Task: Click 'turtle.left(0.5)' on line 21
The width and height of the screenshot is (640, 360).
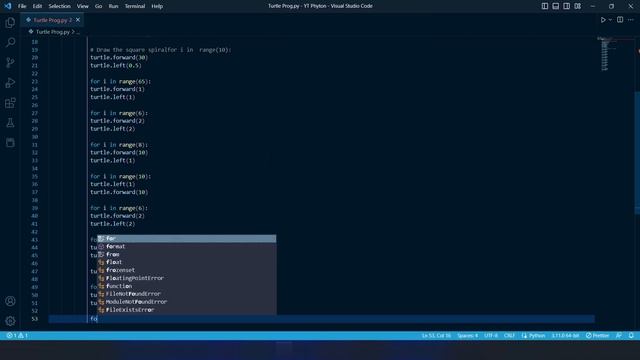Action: [x=116, y=65]
